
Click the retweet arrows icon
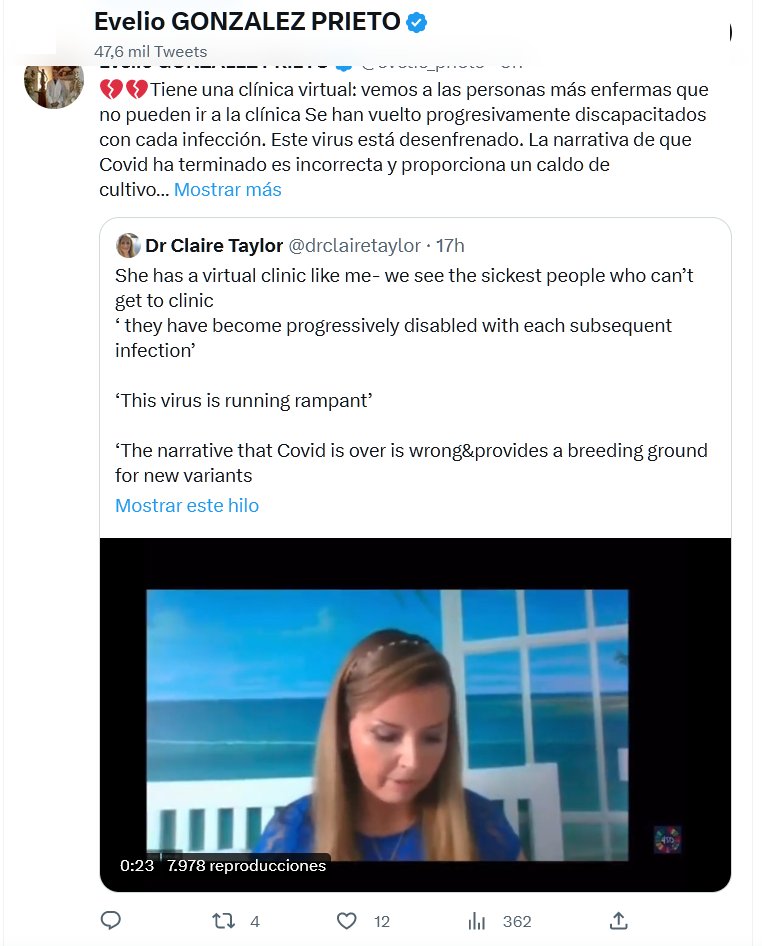(x=225, y=921)
